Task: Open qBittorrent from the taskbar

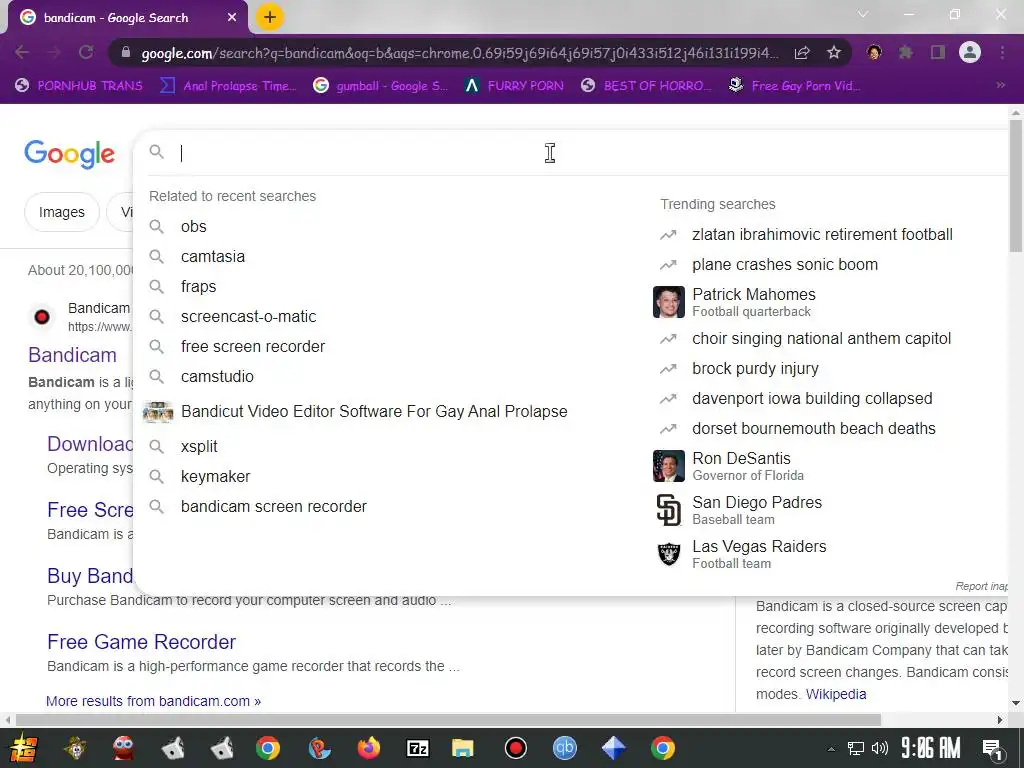Action: click(564, 748)
